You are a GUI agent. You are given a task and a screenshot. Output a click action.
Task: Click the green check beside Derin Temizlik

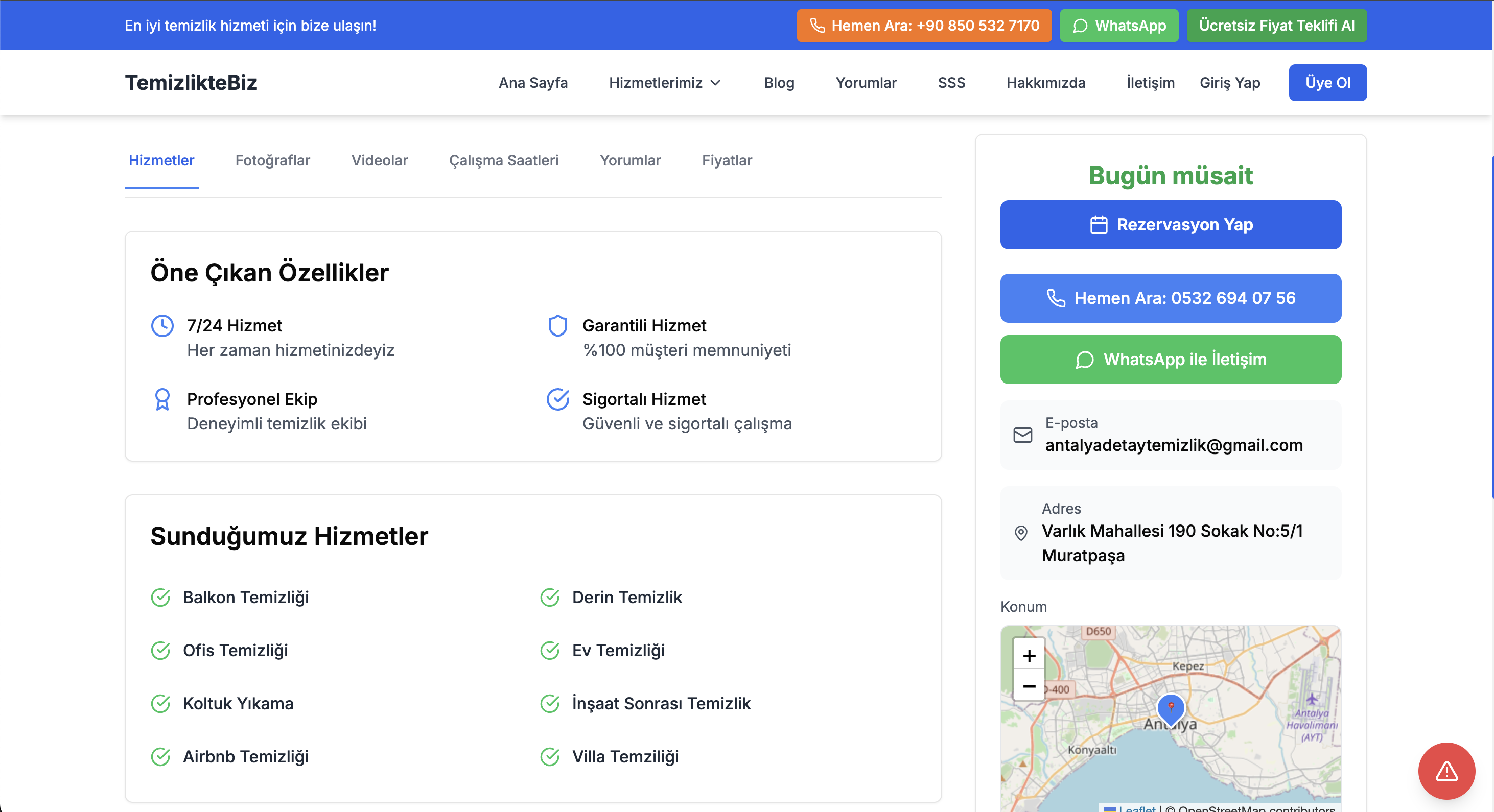[x=550, y=598]
